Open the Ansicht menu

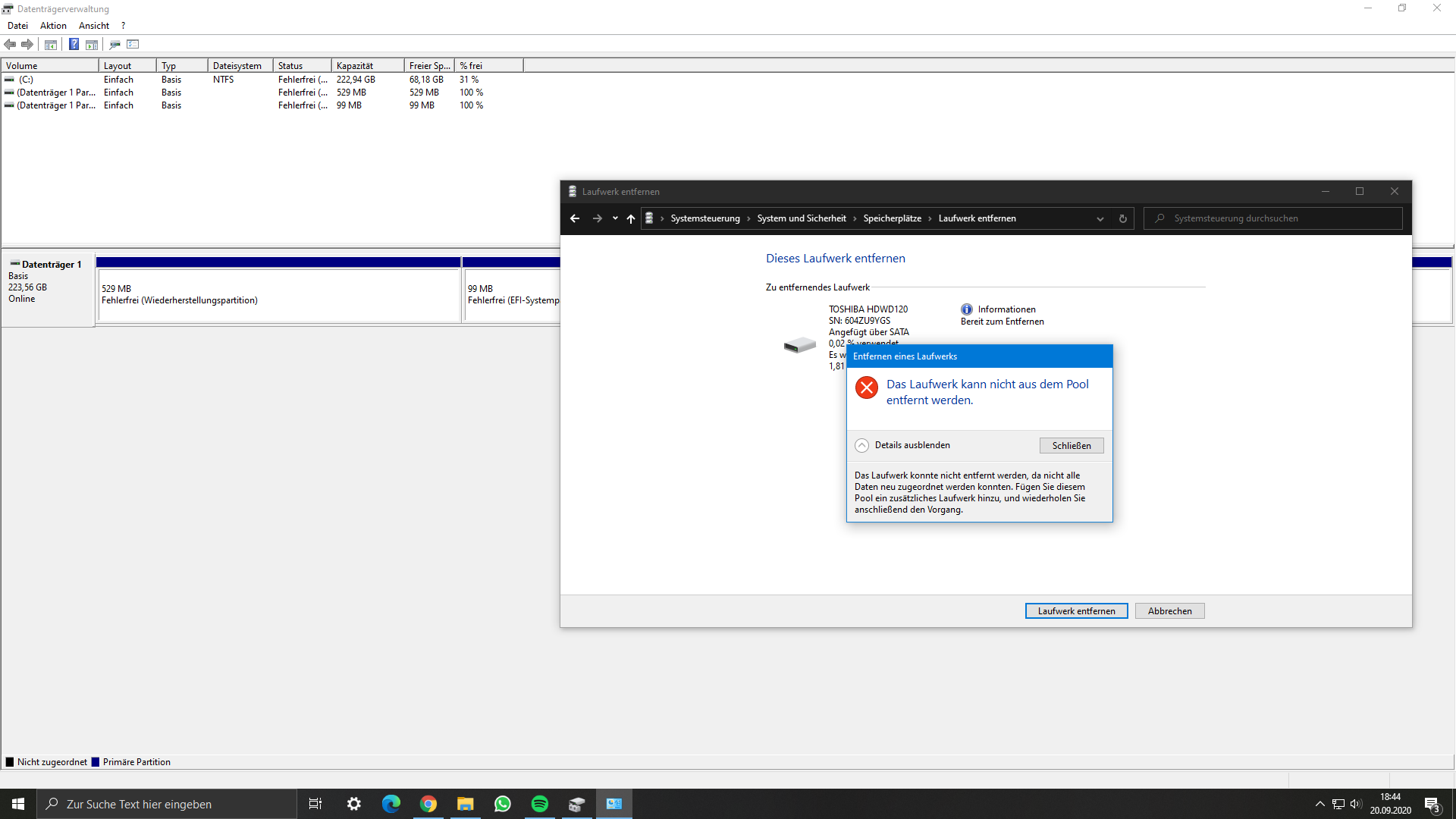93,25
